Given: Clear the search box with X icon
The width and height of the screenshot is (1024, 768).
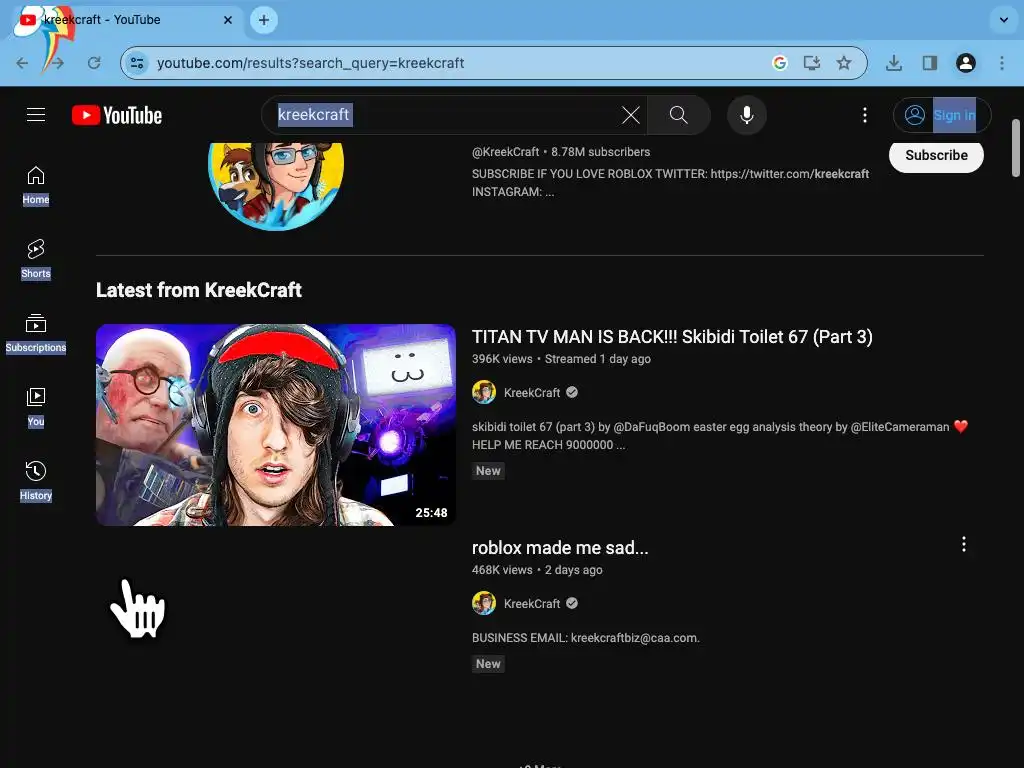Looking at the screenshot, I should (x=630, y=115).
